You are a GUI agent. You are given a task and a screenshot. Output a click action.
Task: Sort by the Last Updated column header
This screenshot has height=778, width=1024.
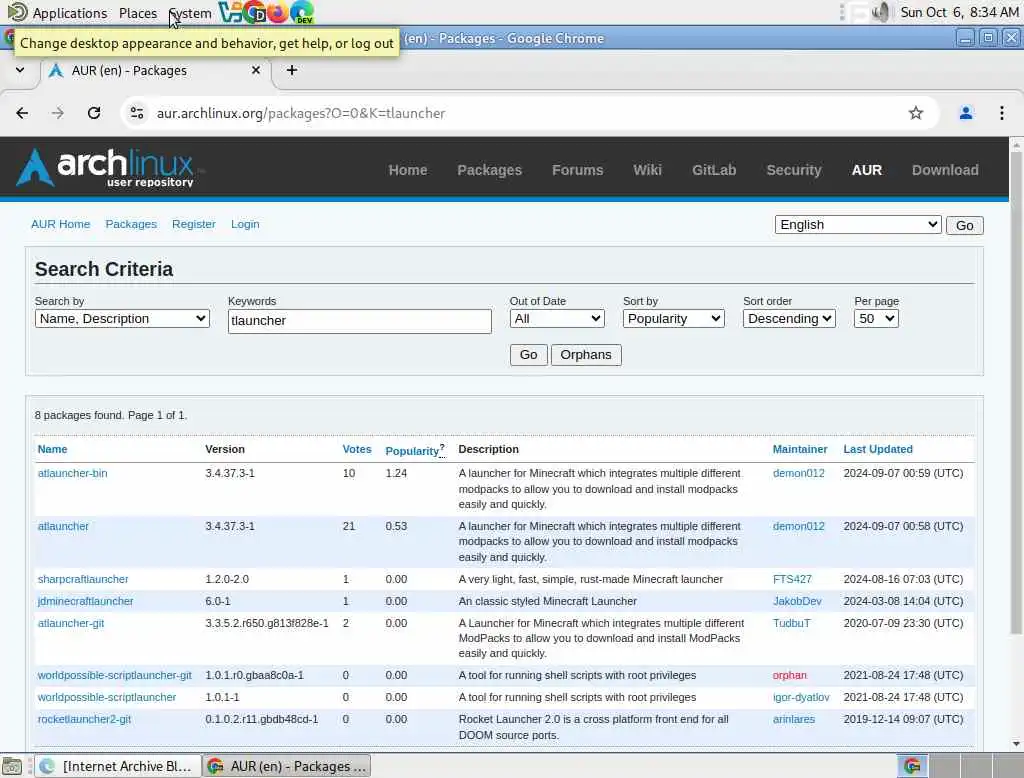[878, 449]
